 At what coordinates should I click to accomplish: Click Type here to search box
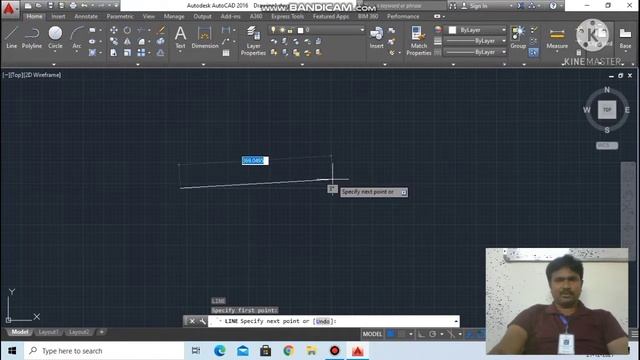point(104,351)
